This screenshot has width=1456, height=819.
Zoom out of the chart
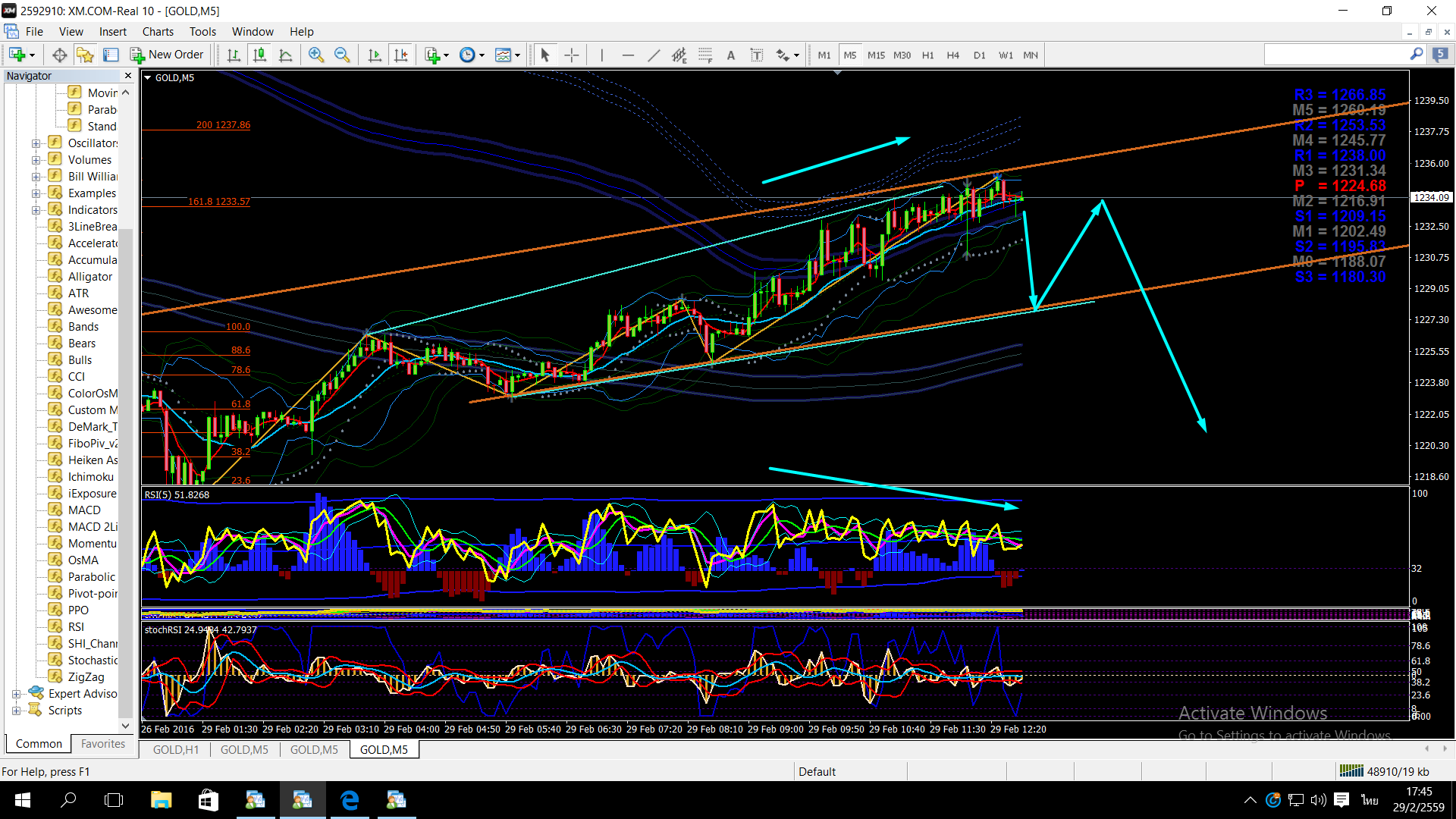pos(342,55)
